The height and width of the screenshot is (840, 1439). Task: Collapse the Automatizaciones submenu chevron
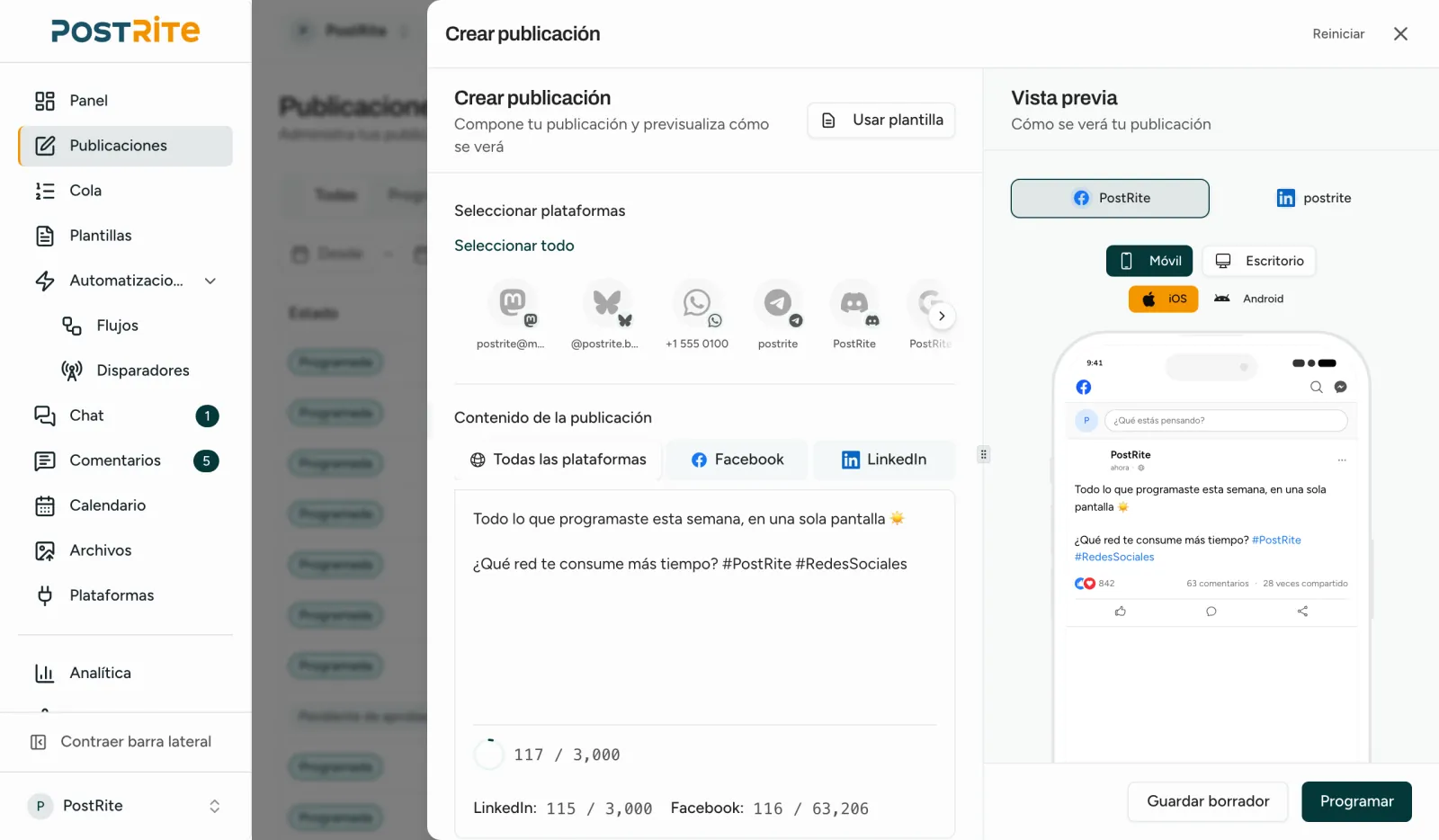[x=210, y=281]
